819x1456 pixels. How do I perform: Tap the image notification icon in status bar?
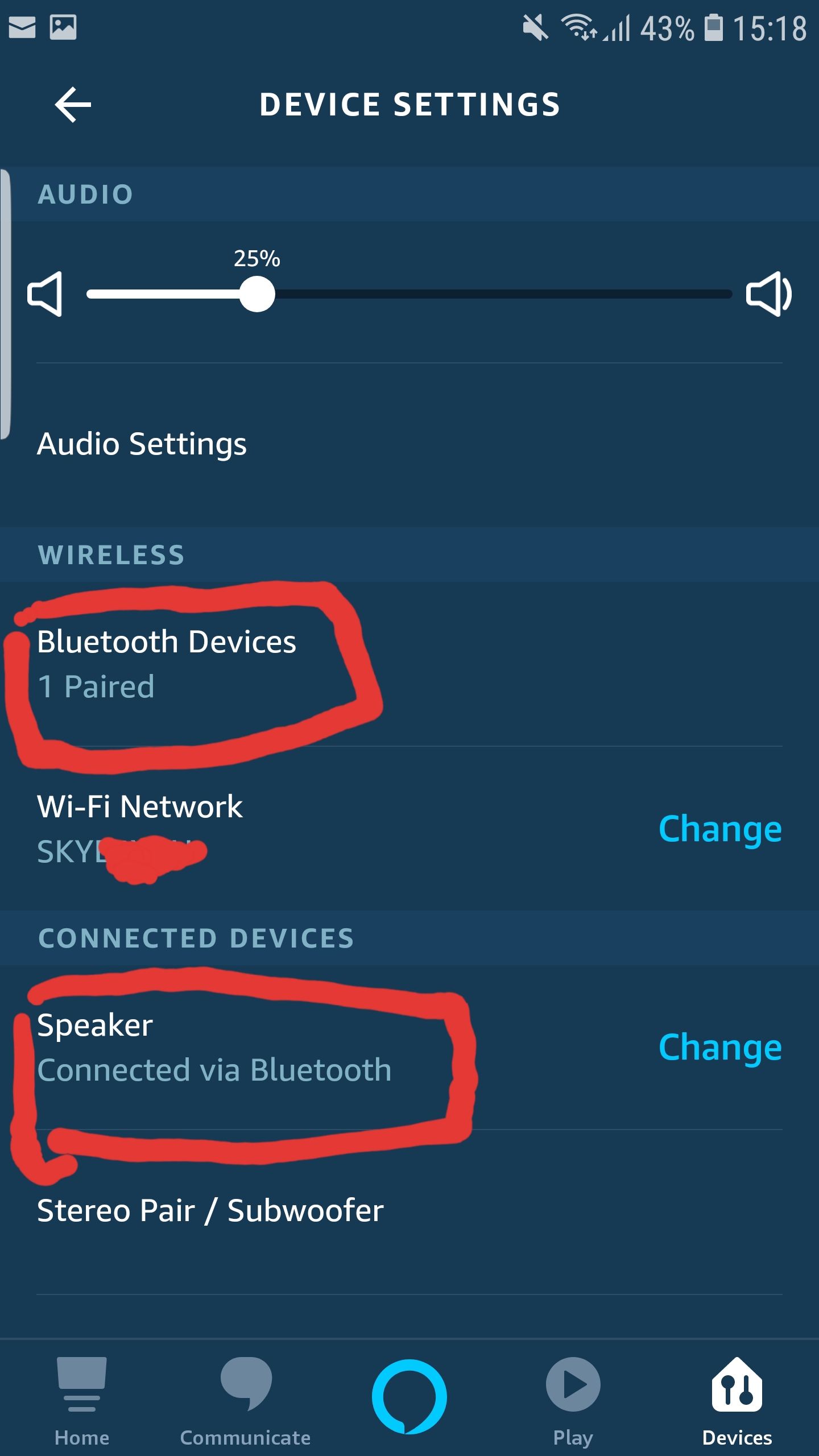[63, 27]
